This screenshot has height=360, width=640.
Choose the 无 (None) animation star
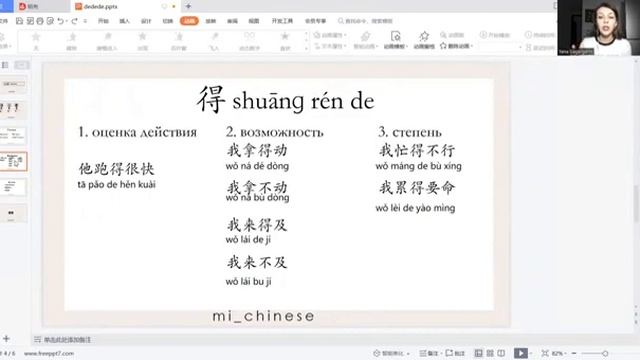pyautogui.click(x=36, y=41)
